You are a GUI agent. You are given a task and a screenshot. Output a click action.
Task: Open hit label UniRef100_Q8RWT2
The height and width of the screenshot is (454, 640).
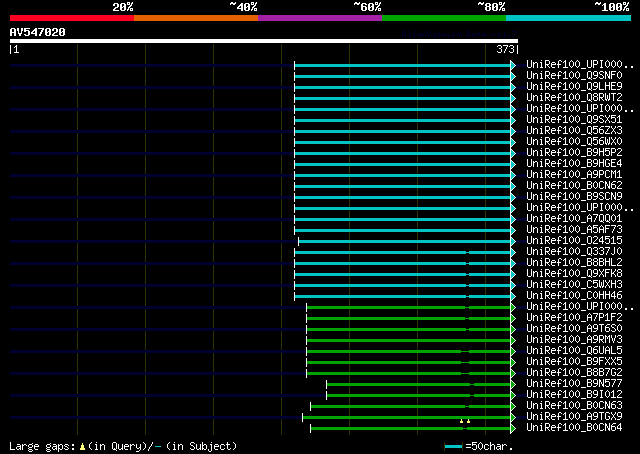(x=574, y=98)
